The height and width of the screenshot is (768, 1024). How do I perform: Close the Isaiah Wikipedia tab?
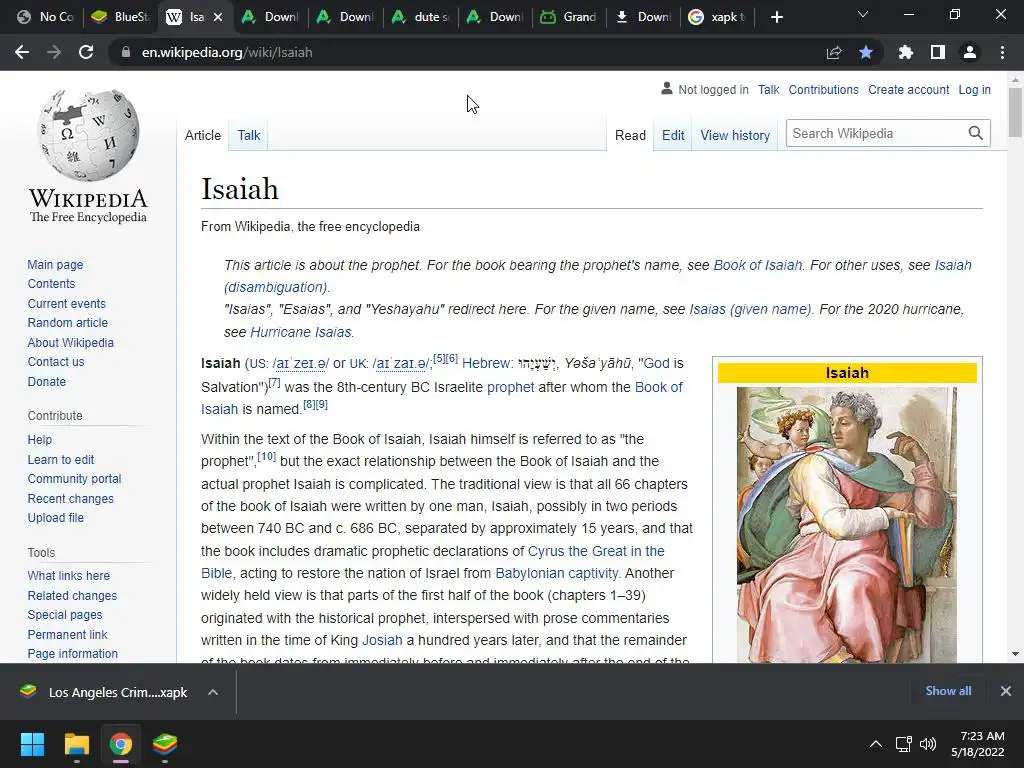[x=218, y=17]
